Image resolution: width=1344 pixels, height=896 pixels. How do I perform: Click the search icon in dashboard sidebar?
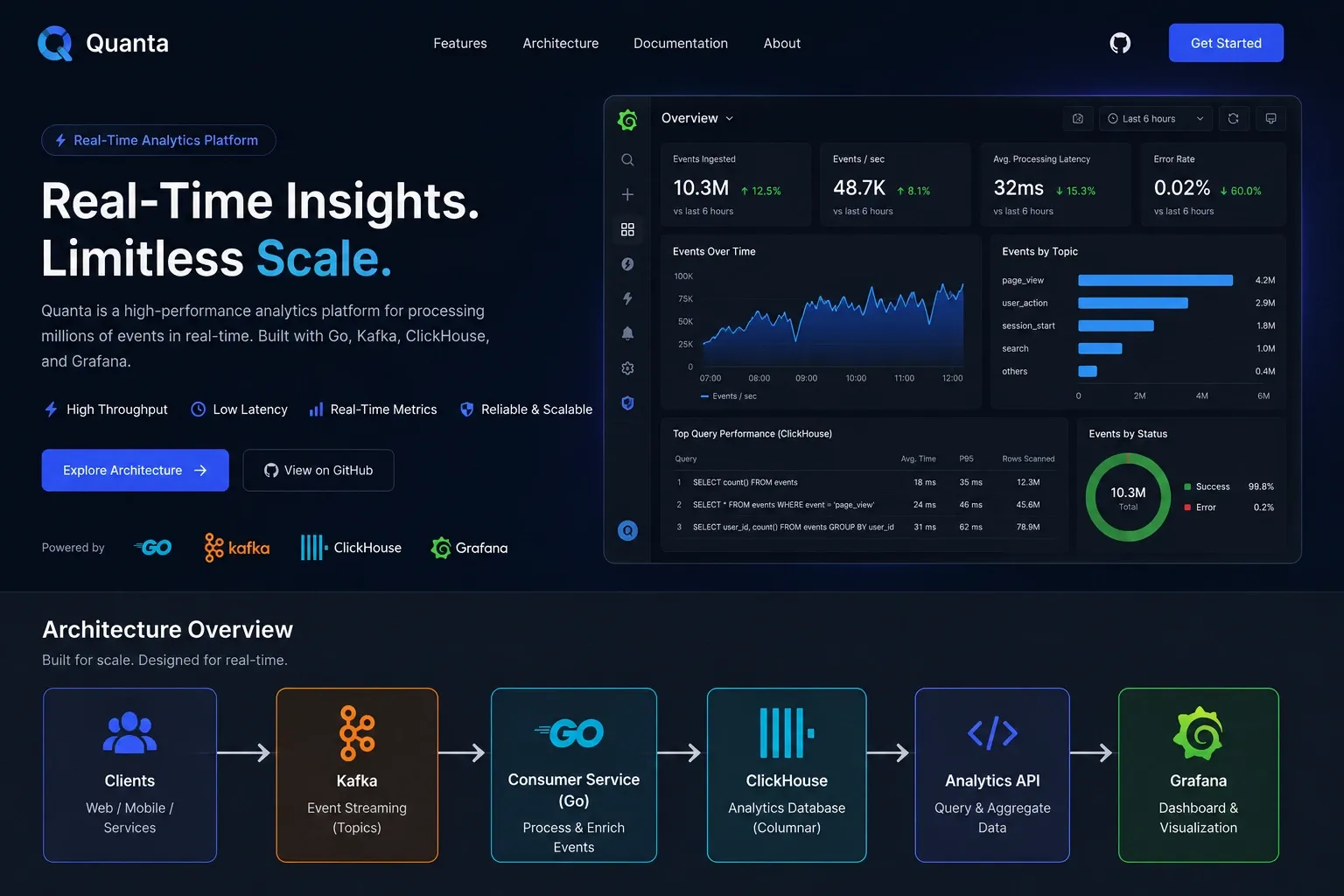tap(627, 160)
